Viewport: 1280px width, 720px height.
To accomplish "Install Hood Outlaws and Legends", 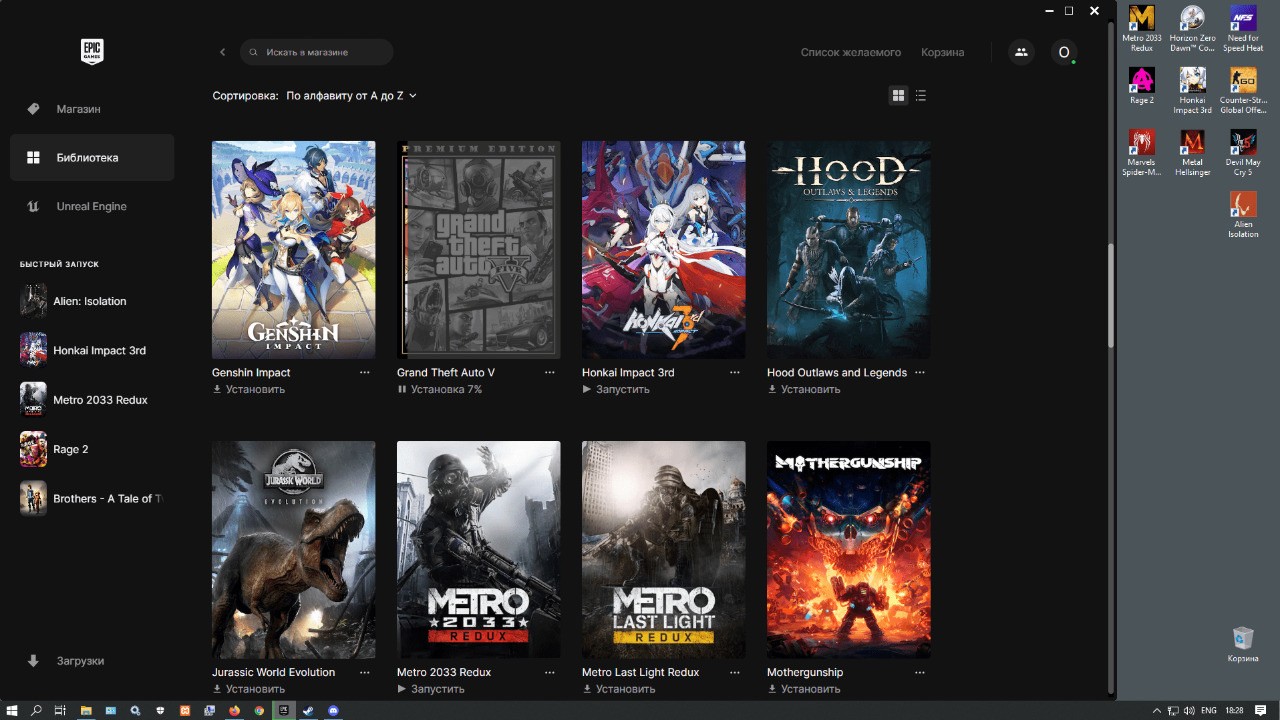I will tap(804, 390).
